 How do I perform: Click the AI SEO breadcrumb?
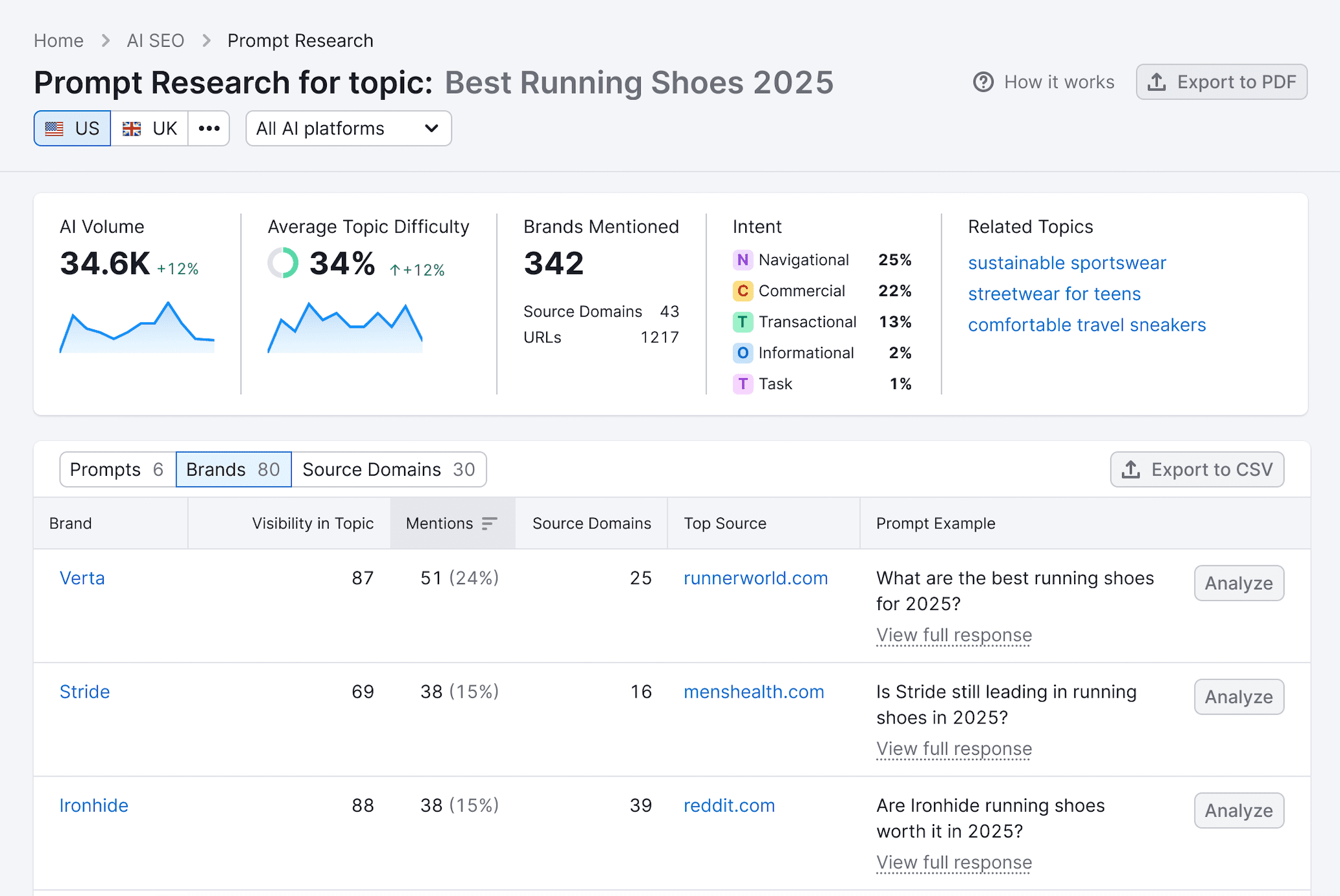155,41
